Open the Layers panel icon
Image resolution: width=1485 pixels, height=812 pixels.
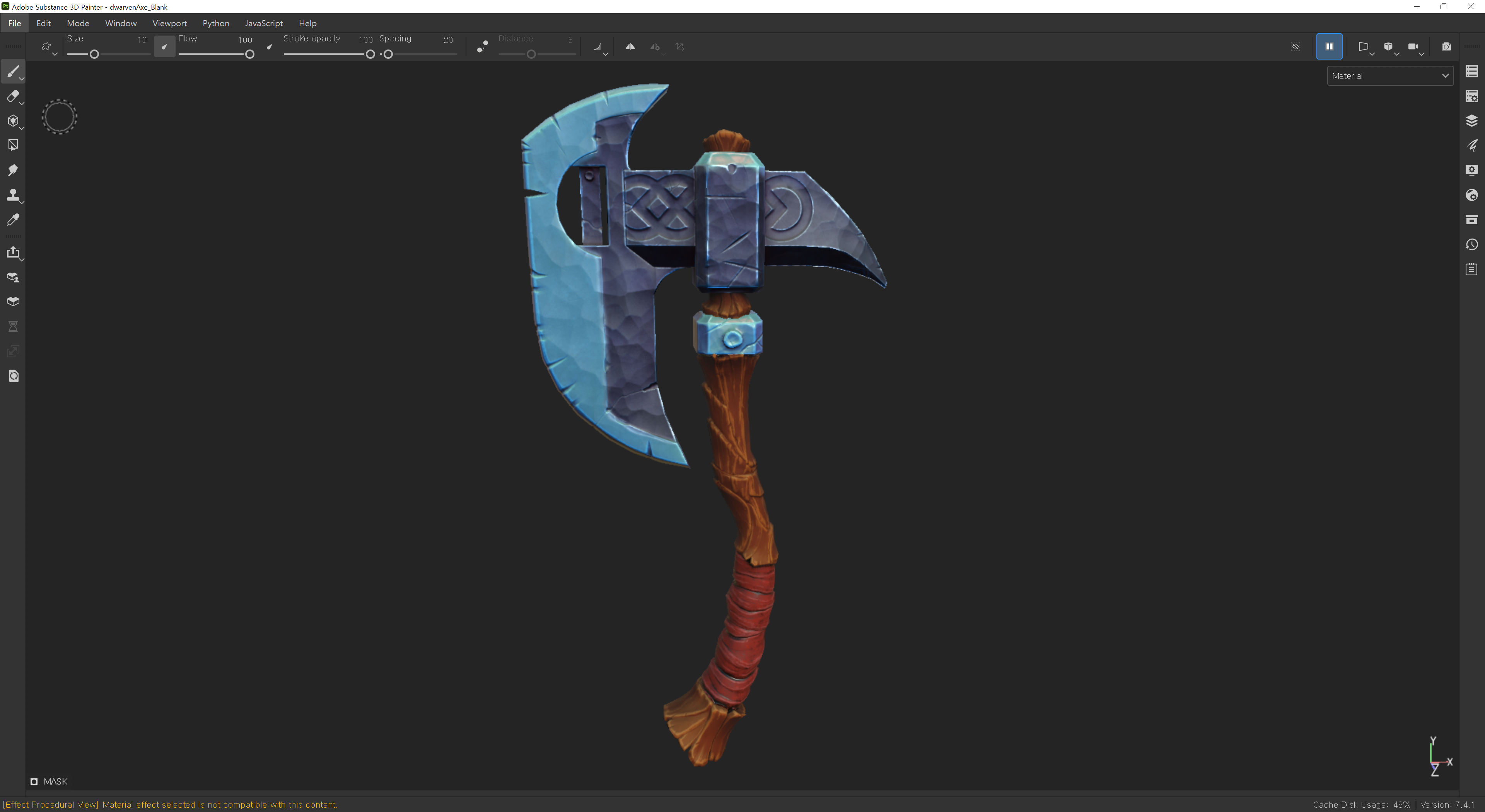click(1472, 120)
